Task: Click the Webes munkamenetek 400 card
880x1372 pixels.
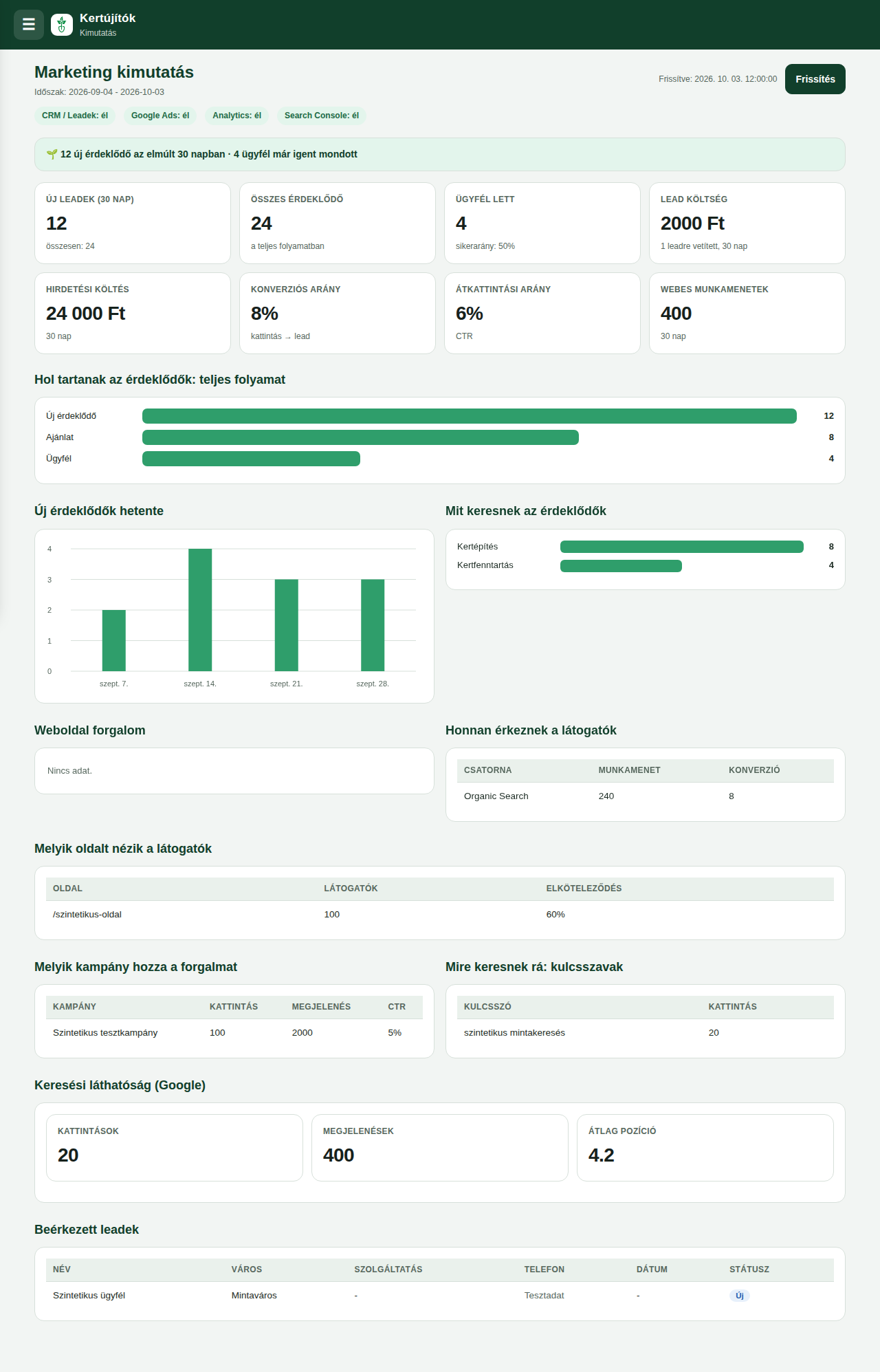Action: pyautogui.click(x=747, y=313)
